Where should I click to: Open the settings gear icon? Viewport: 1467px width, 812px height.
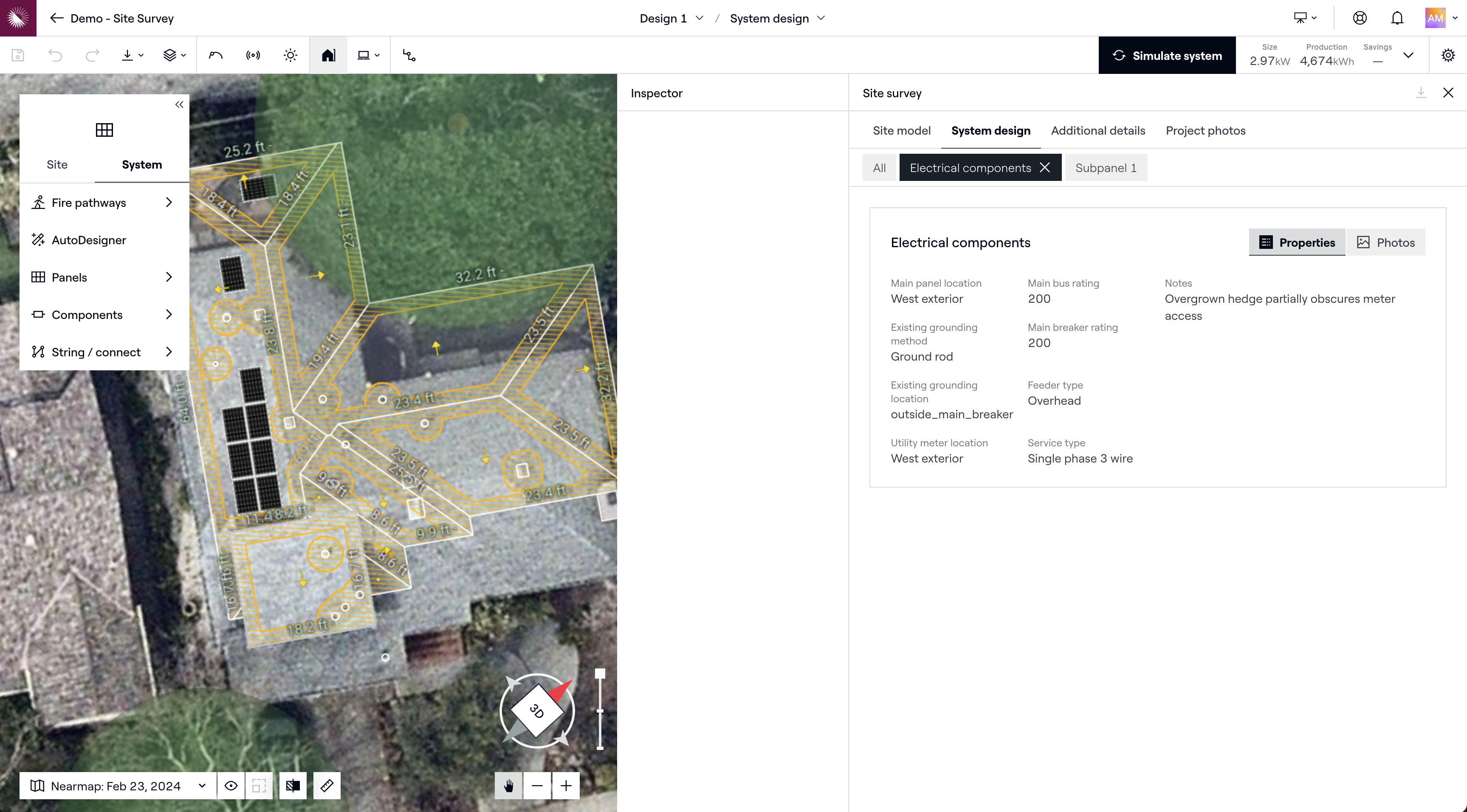pos(1447,55)
